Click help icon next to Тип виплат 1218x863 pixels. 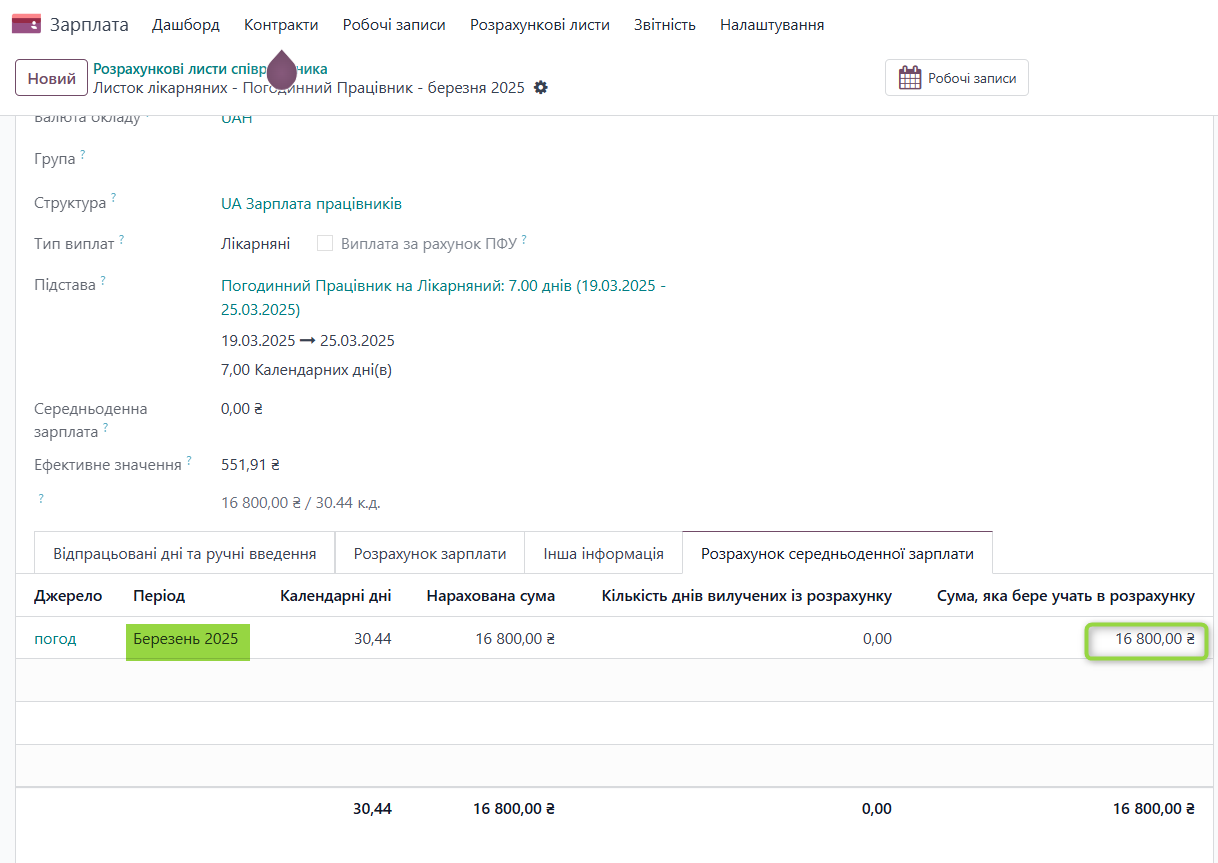pos(122,239)
